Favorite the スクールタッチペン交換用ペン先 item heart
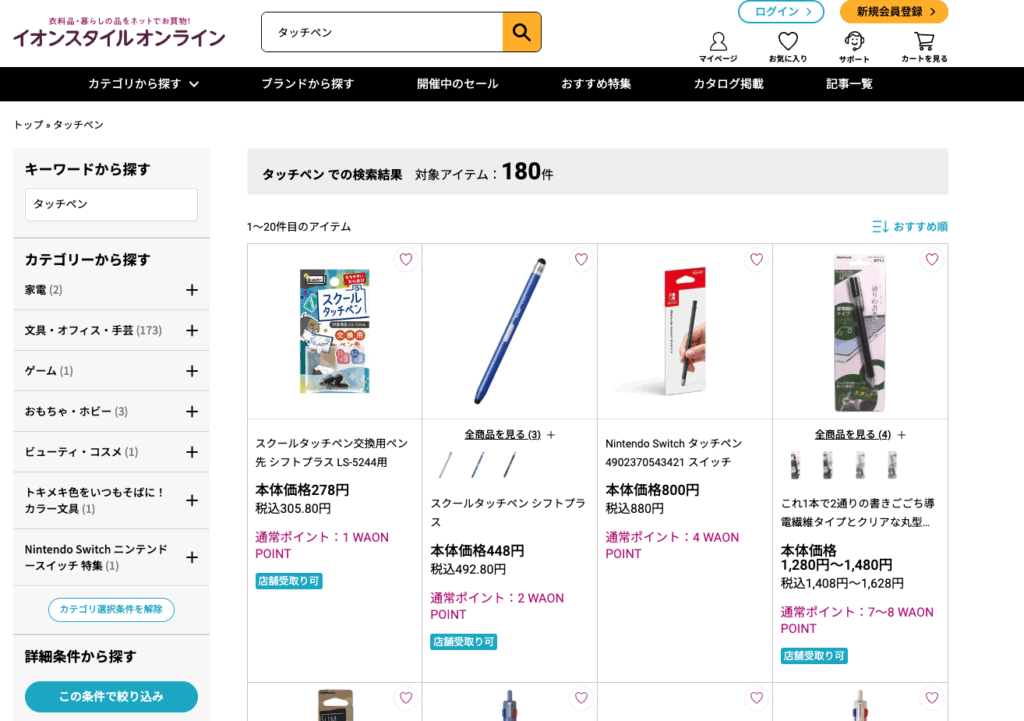Image resolution: width=1024 pixels, height=721 pixels. [406, 259]
